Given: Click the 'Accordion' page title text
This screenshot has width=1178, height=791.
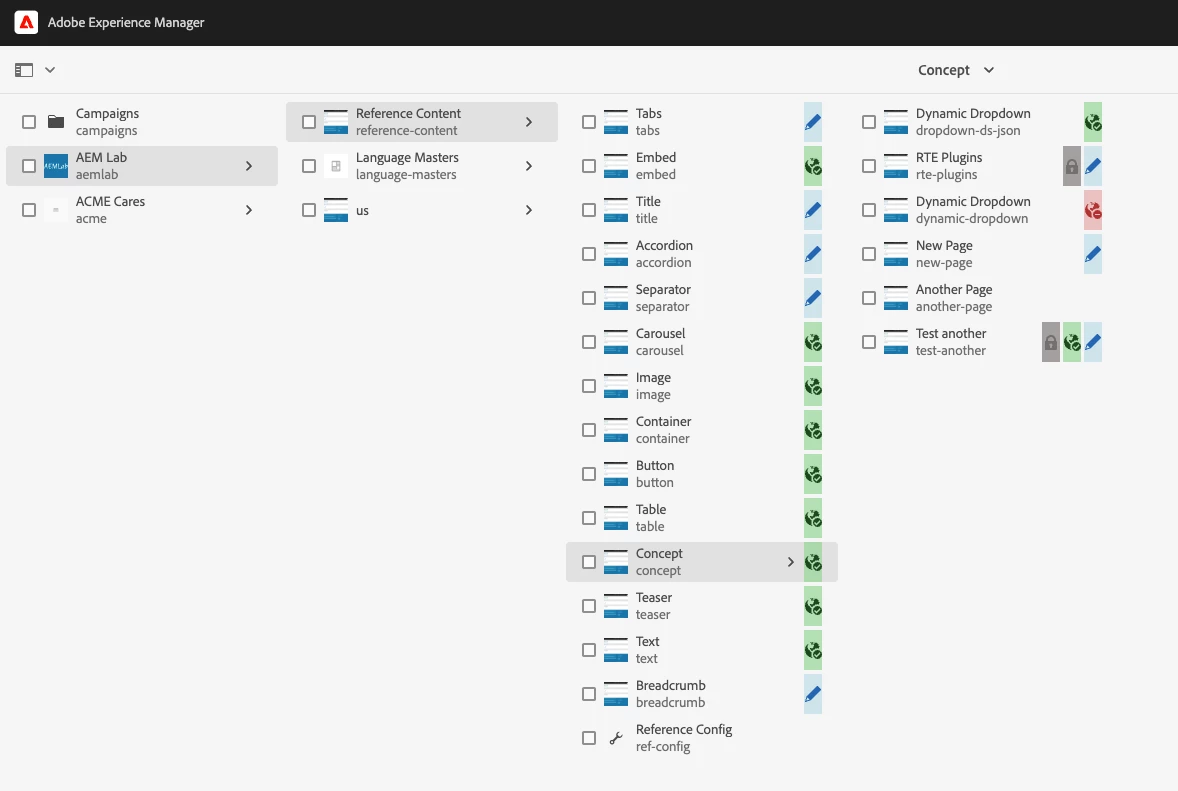Looking at the screenshot, I should click(x=664, y=245).
